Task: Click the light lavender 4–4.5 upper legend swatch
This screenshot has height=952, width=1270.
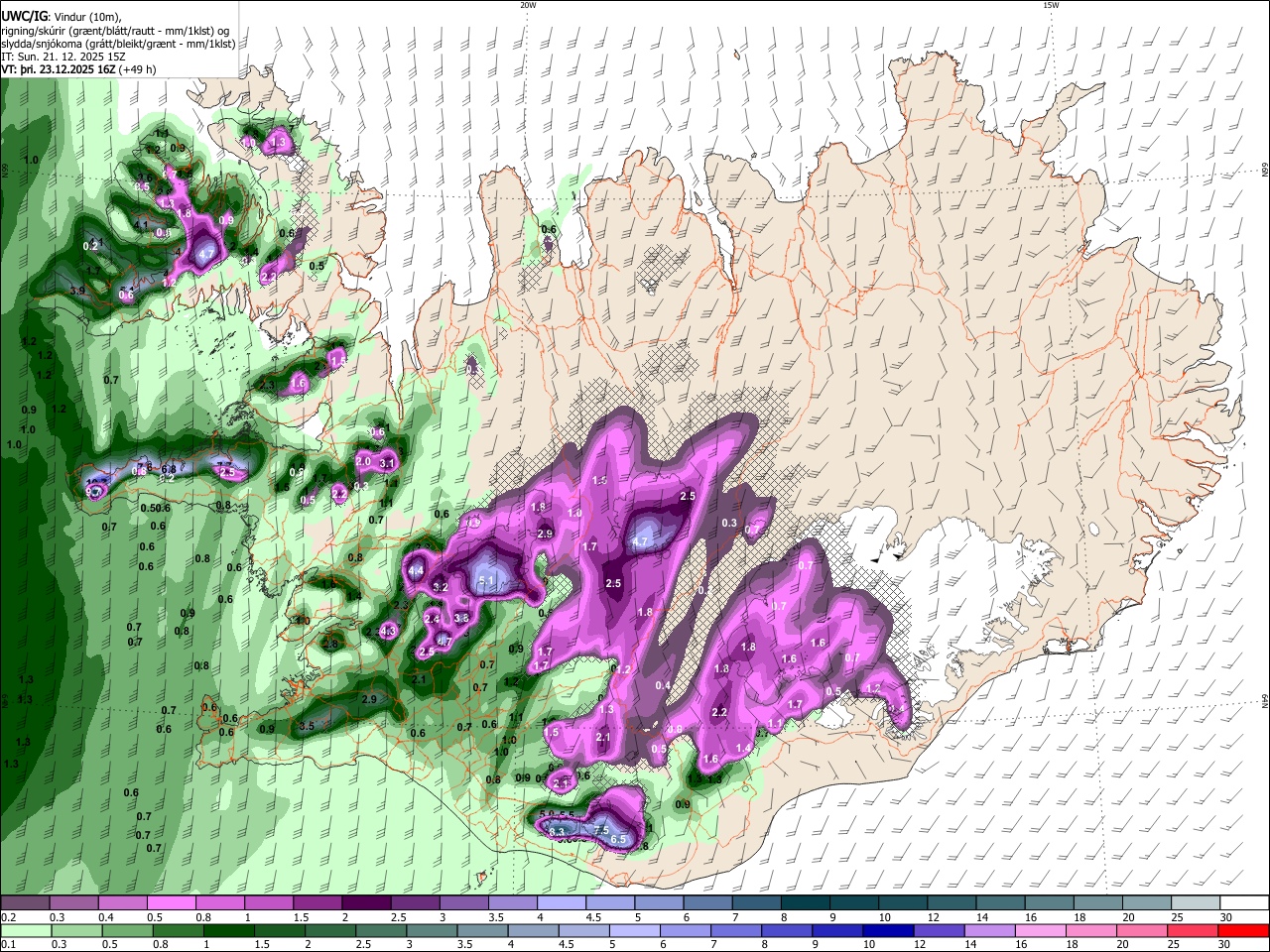Action: (562, 903)
